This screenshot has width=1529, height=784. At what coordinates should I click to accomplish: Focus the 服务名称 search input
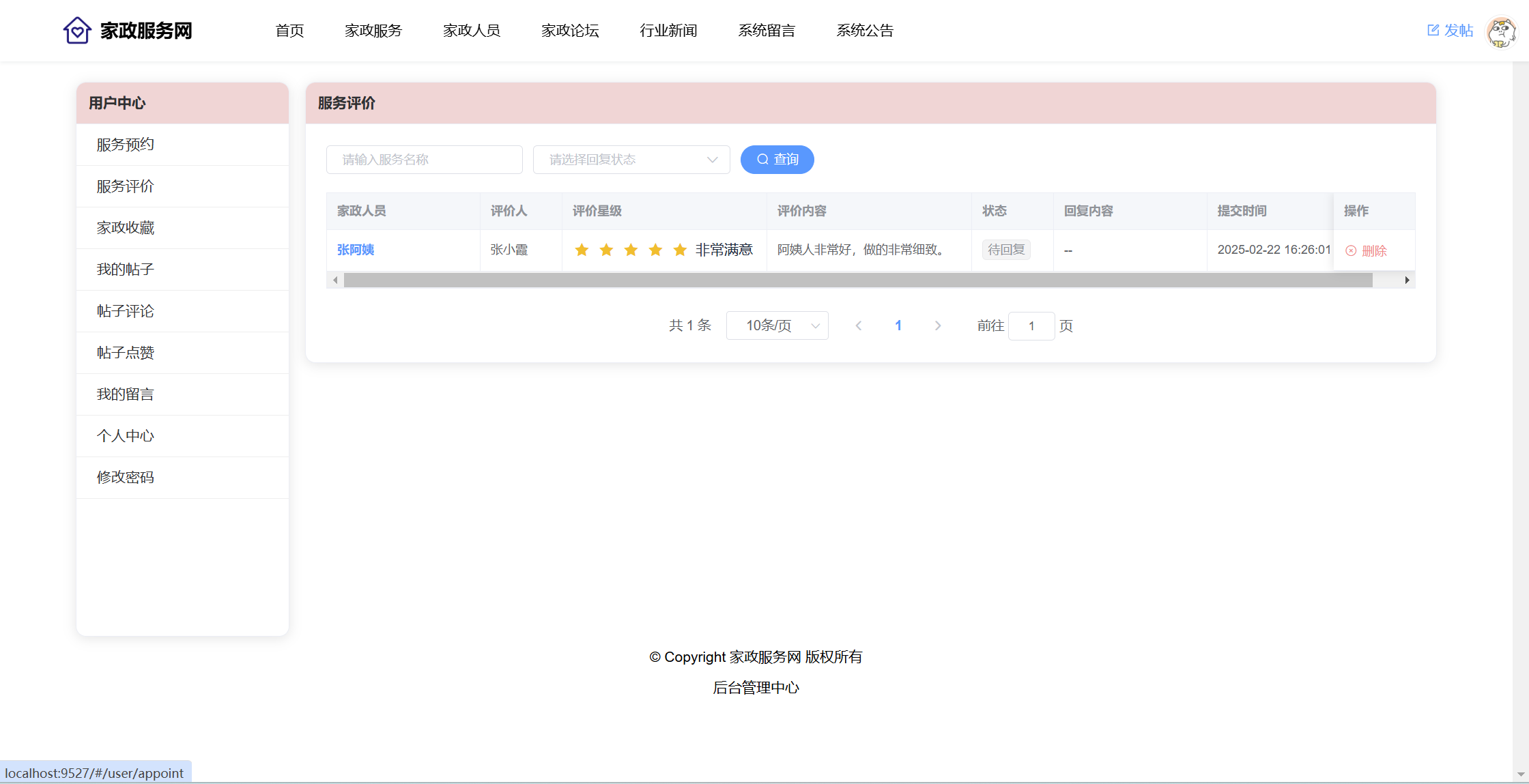click(424, 160)
